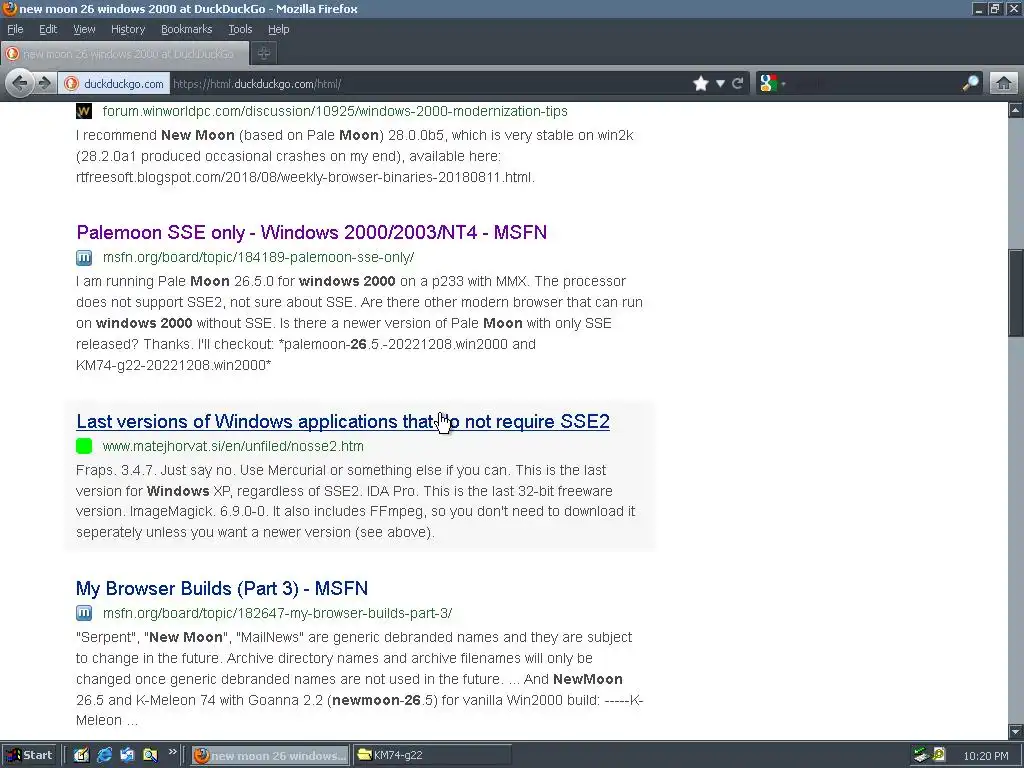
Task: Click the search magnifier icon in search box
Action: pyautogui.click(x=970, y=84)
